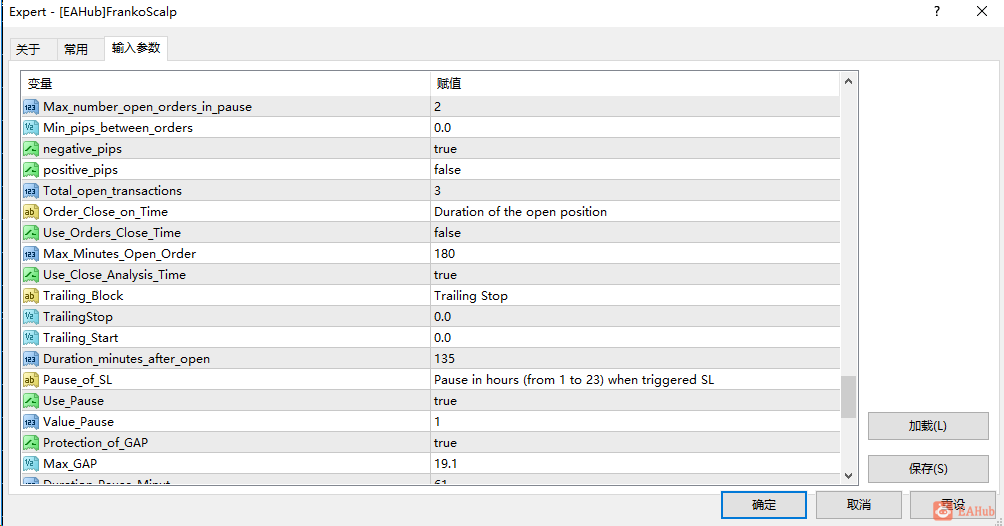Click the boolean icon beside negative_pips
1004x526 pixels.
[x=31, y=149]
